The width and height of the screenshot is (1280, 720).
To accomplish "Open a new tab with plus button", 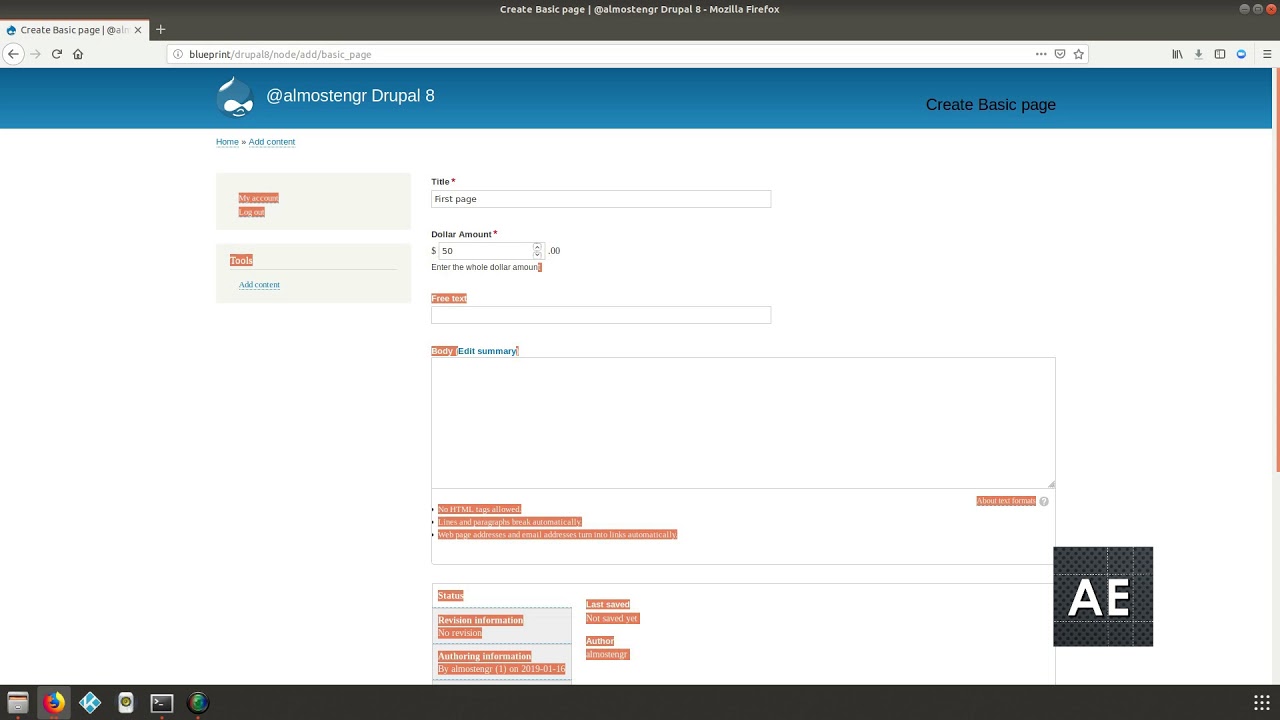I will [x=160, y=30].
